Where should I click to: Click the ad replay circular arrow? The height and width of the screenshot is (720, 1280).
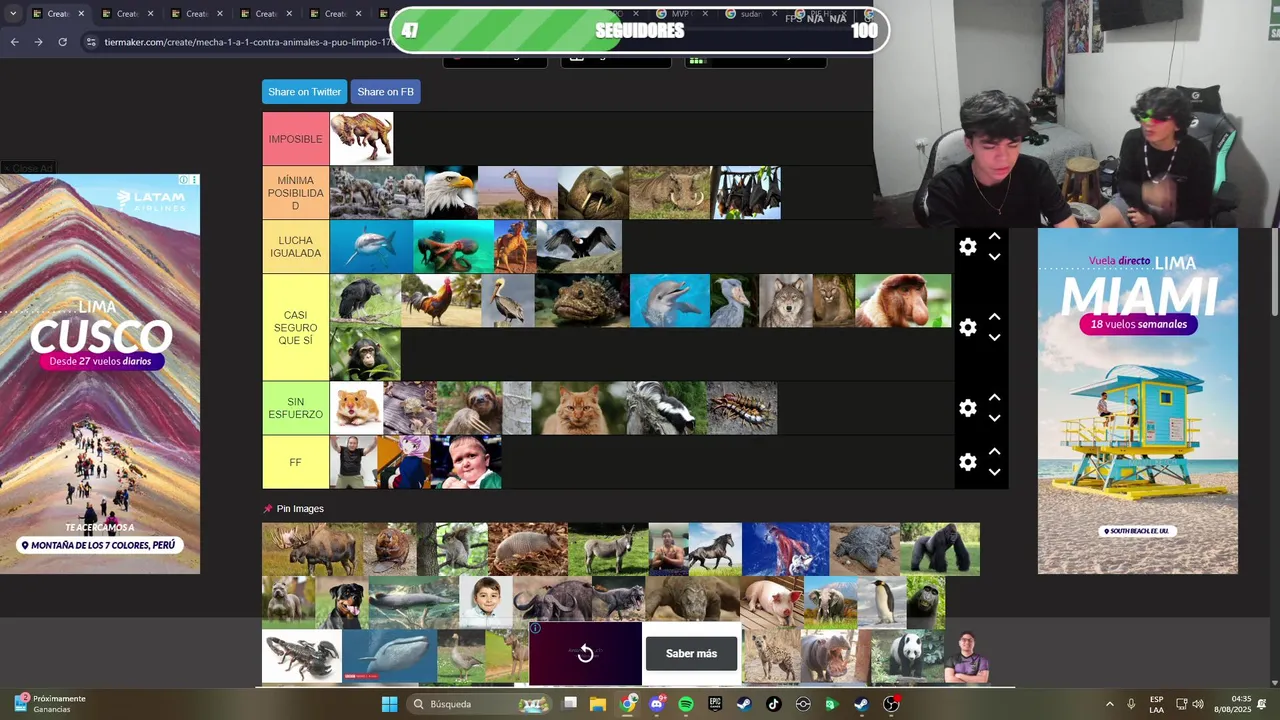point(586,653)
